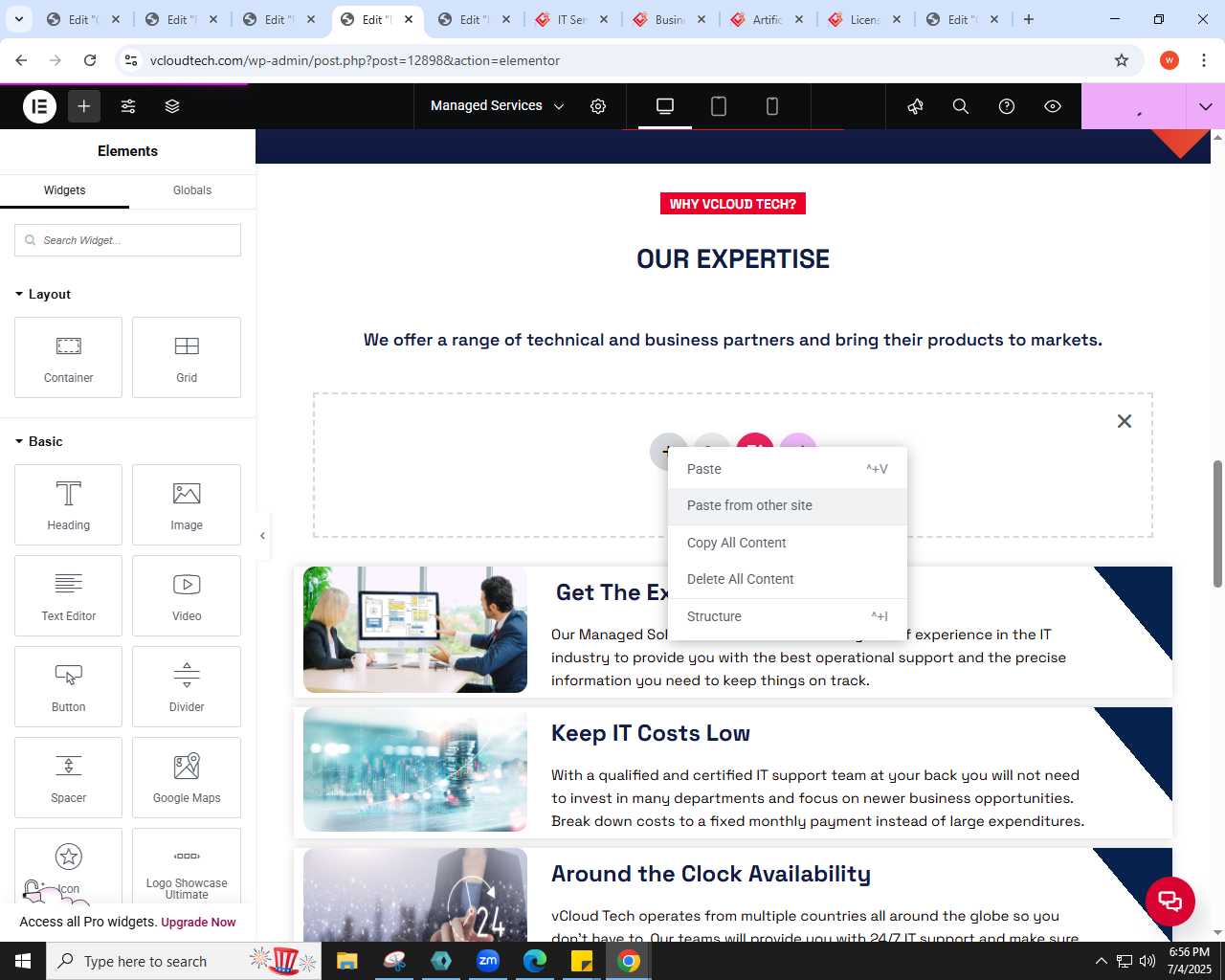This screenshot has width=1225, height=980.
Task: Click the Upgrade Now link
Action: 198,923
